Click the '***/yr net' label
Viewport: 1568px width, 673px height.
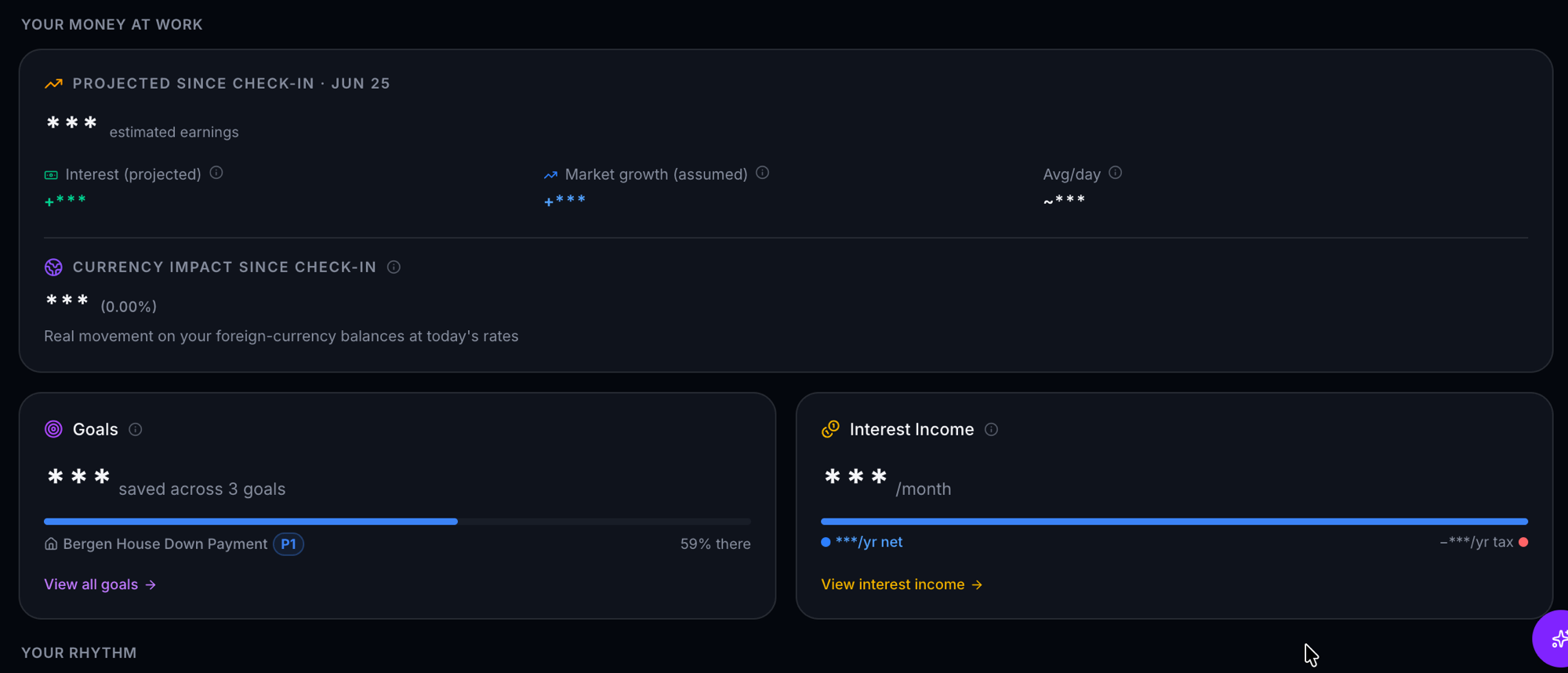click(869, 542)
